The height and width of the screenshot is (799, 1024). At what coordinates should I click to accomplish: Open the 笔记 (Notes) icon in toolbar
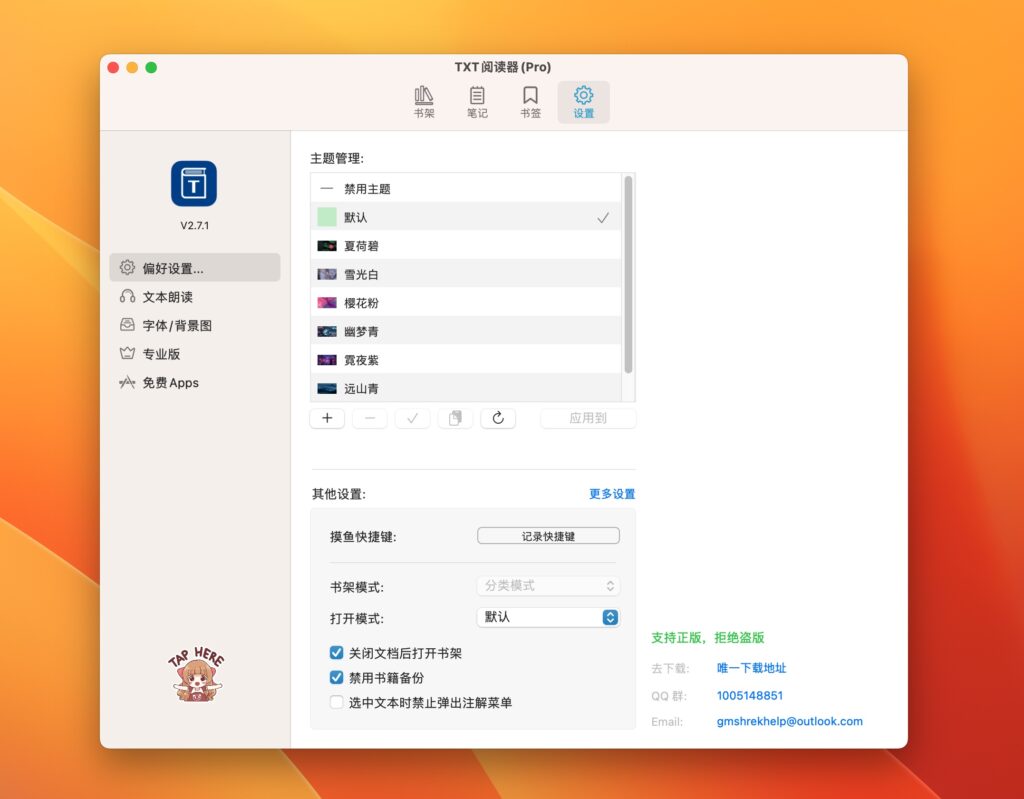(477, 100)
